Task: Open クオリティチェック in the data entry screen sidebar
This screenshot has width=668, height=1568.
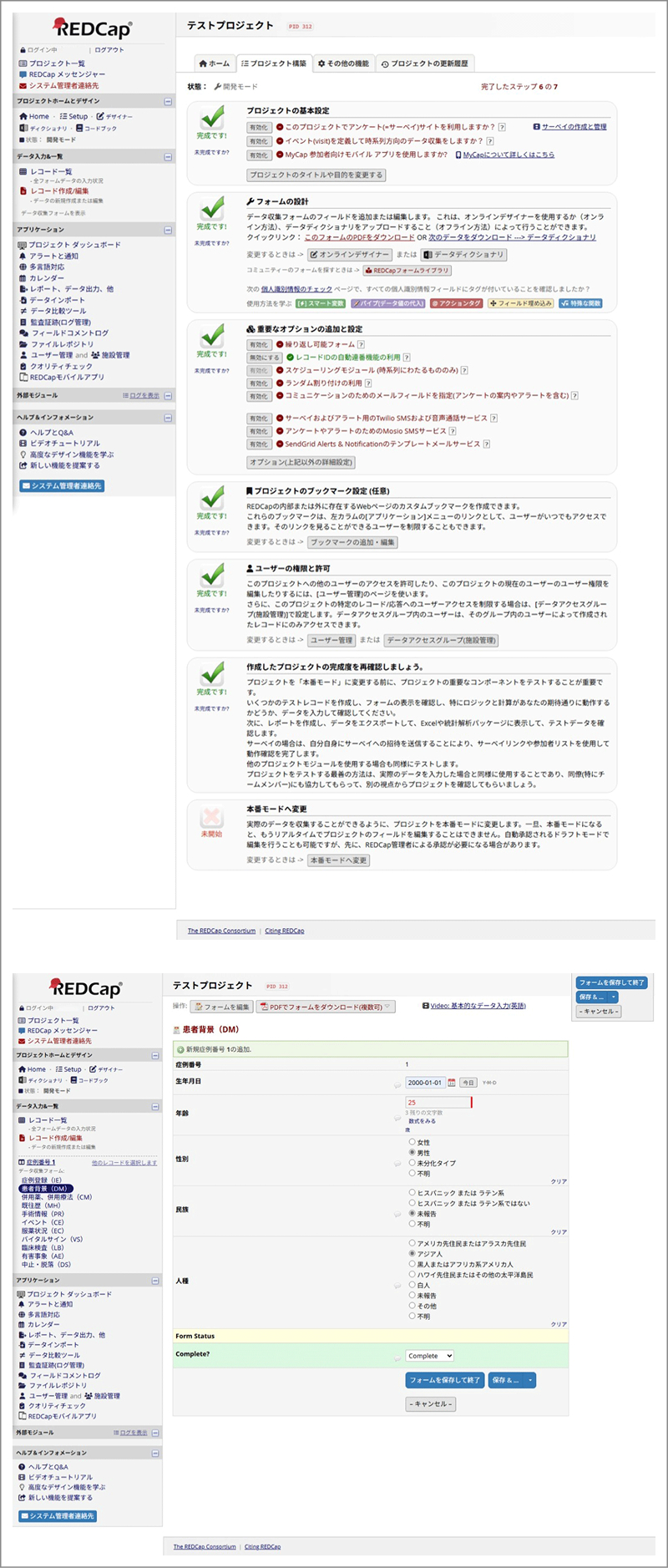Action: 57,1405
